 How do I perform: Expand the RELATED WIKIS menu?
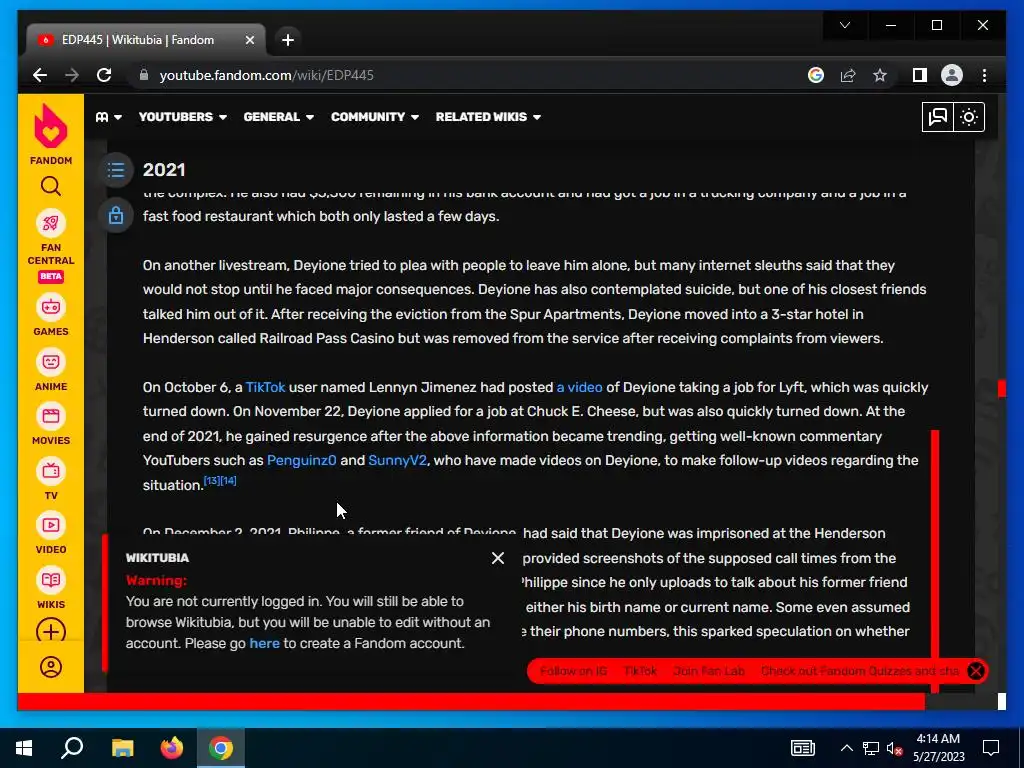point(488,117)
